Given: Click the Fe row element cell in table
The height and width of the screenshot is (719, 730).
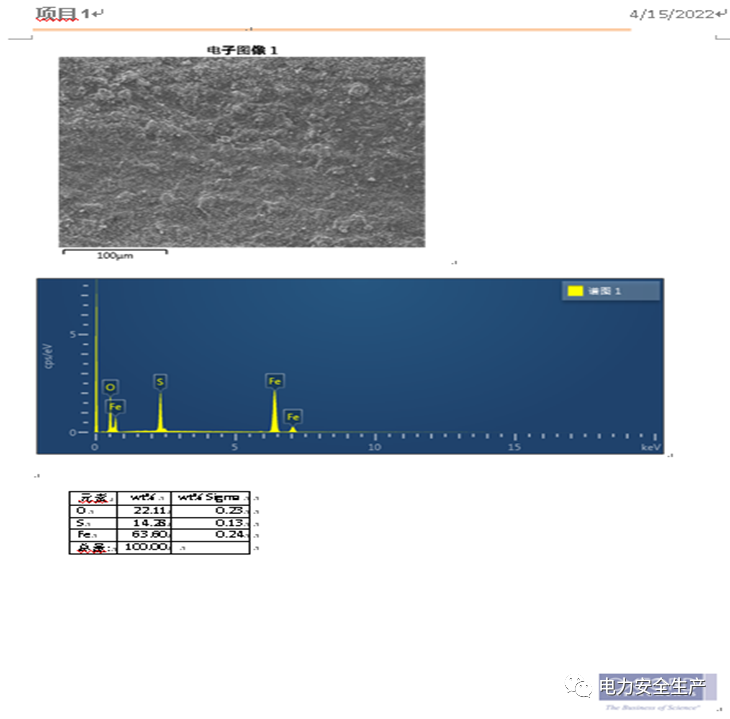Looking at the screenshot, I should (93, 535).
